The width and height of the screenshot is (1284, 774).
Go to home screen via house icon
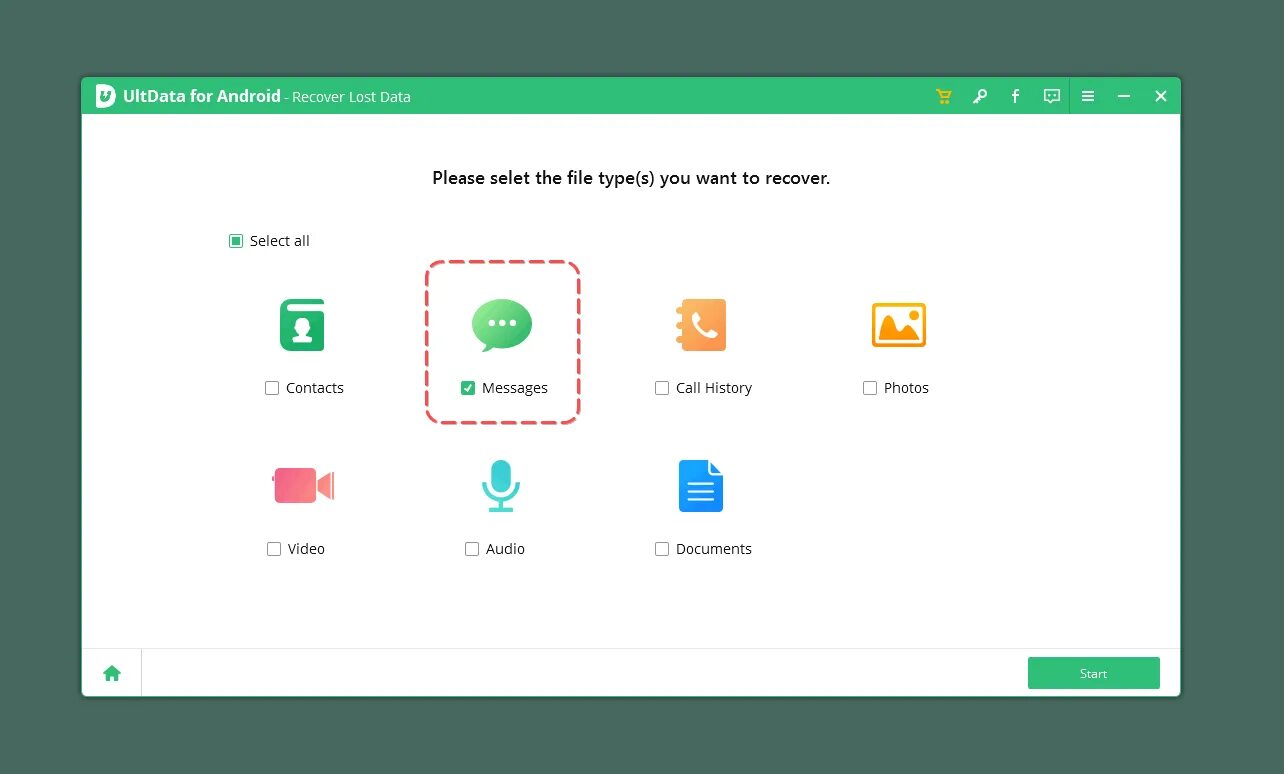[112, 673]
